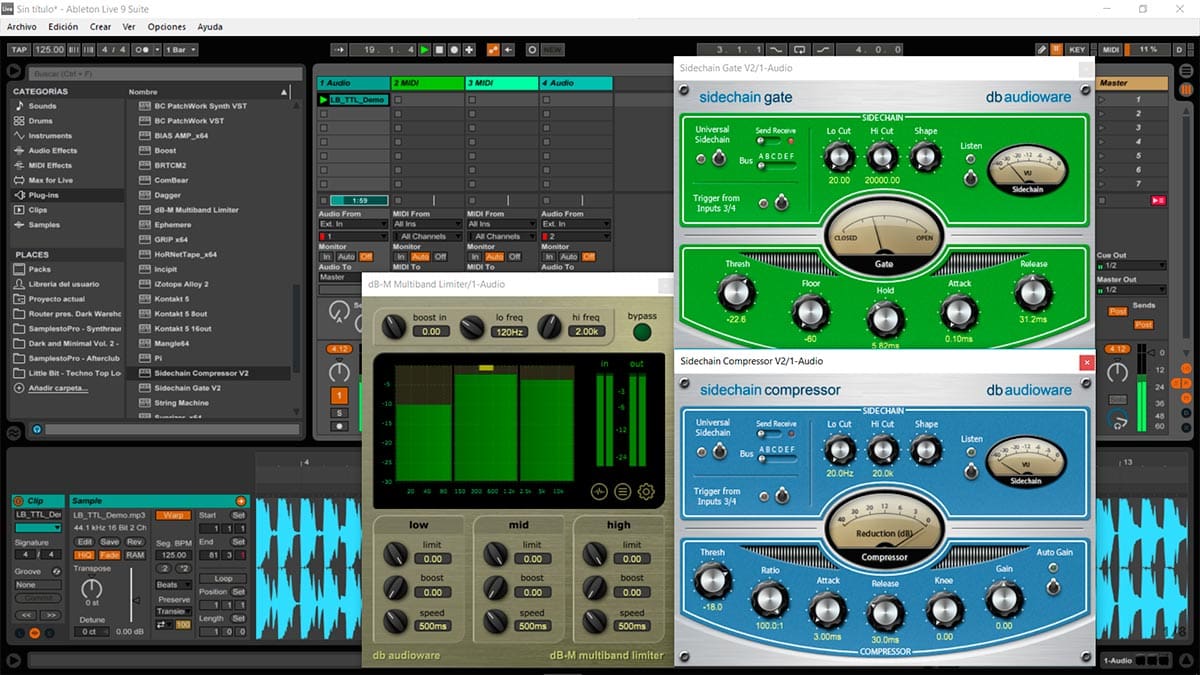Image resolution: width=1200 pixels, height=675 pixels.
Task: Click the Draw Mode pencil icon in top bar
Action: pos(1041,48)
